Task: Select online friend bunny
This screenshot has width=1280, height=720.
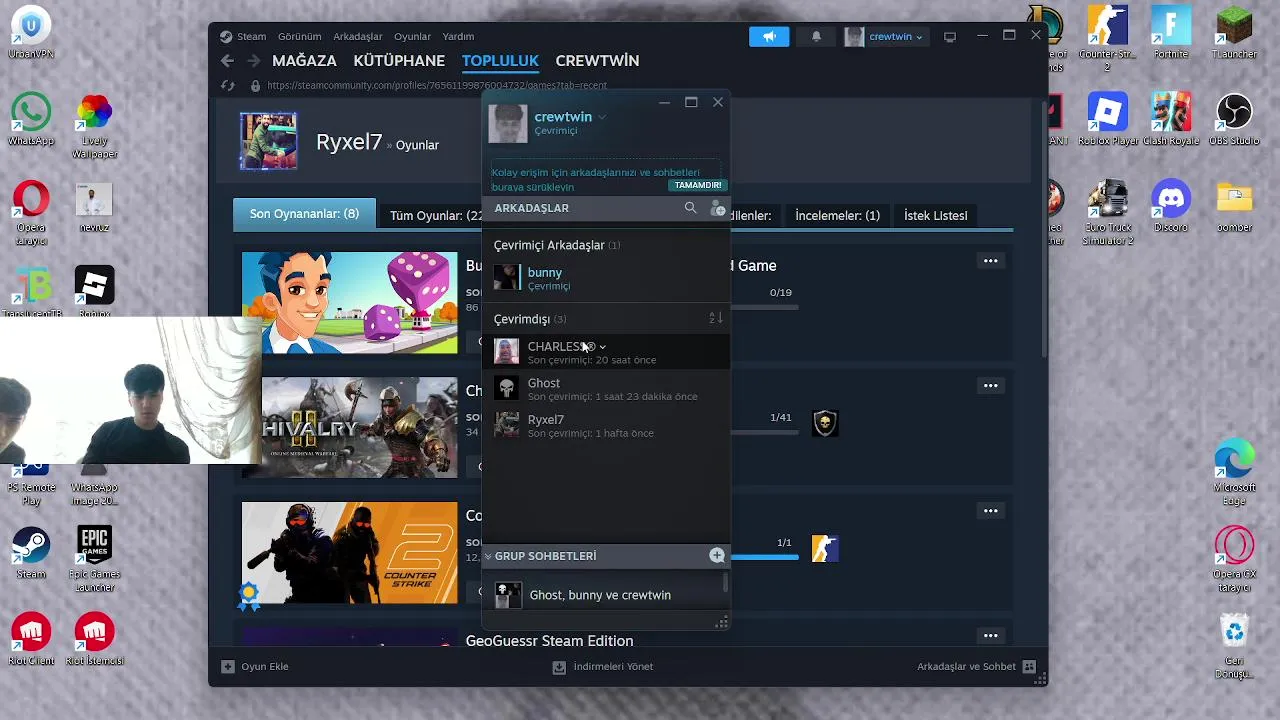Action: pyautogui.click(x=606, y=278)
